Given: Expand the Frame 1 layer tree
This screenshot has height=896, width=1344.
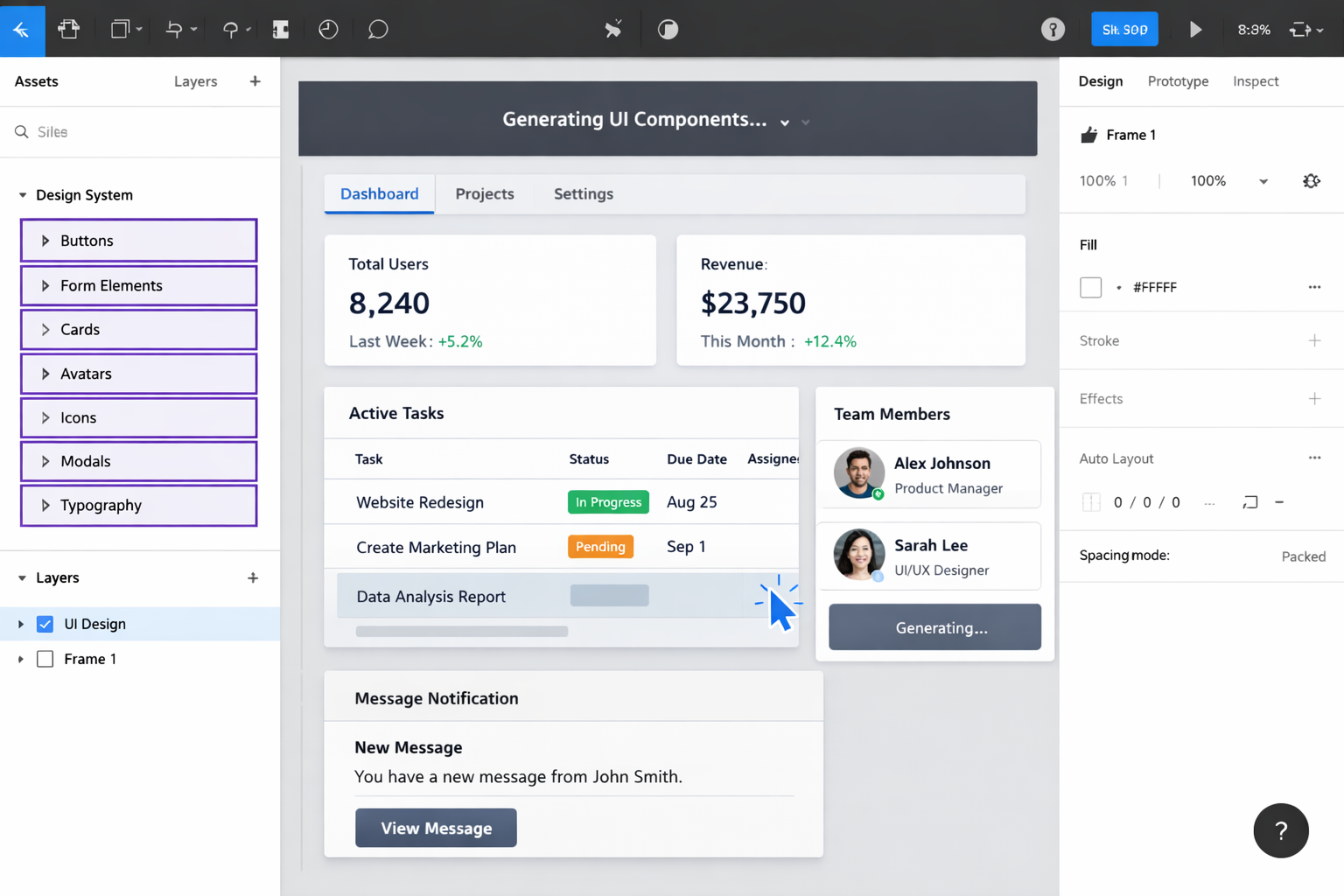Looking at the screenshot, I should tap(21, 659).
